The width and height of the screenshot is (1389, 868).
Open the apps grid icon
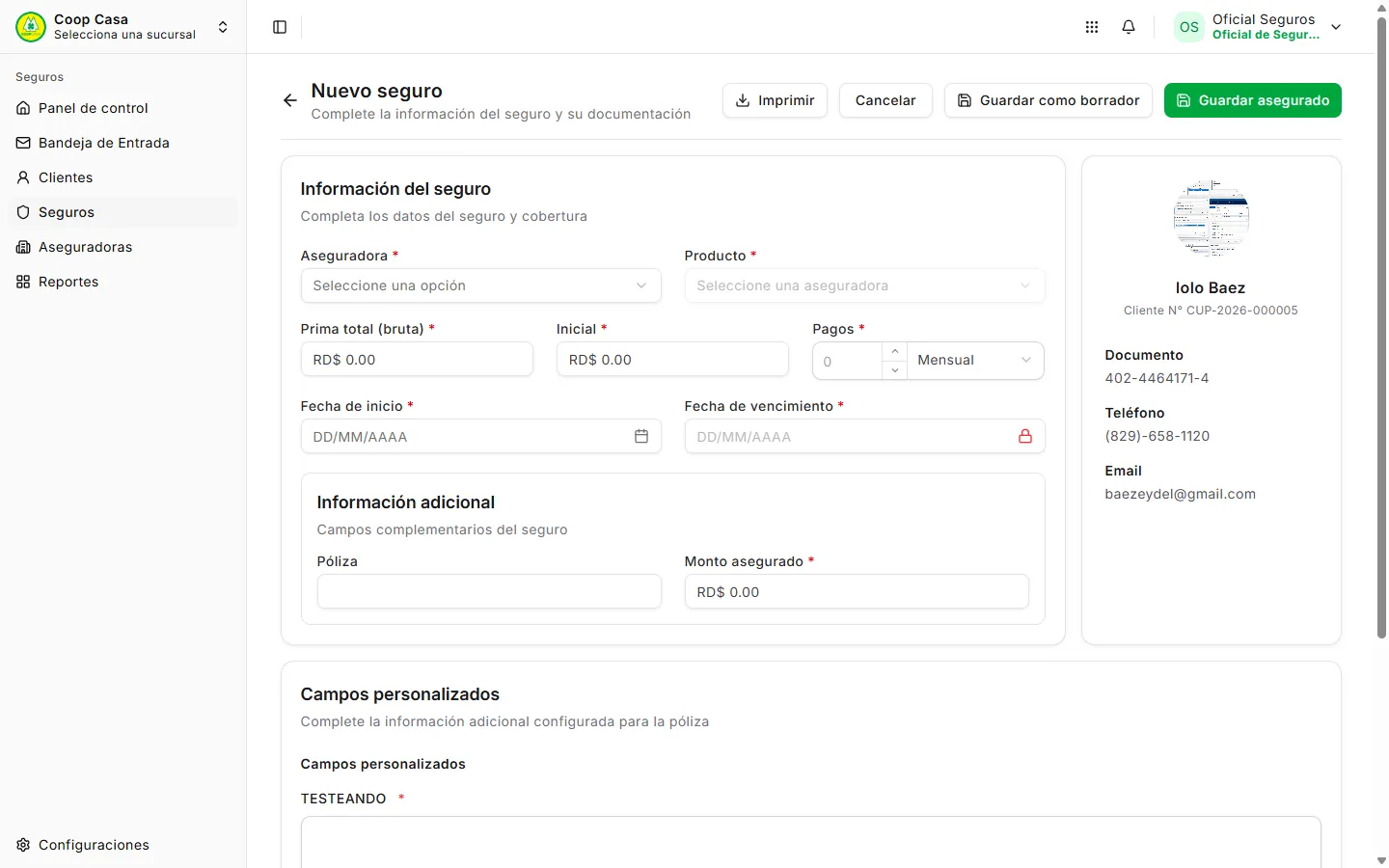[1092, 27]
